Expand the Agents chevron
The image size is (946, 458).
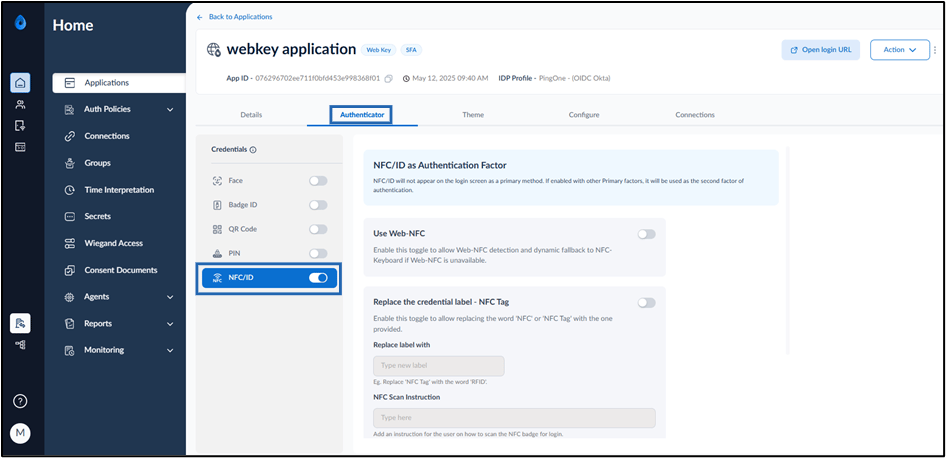tap(170, 297)
